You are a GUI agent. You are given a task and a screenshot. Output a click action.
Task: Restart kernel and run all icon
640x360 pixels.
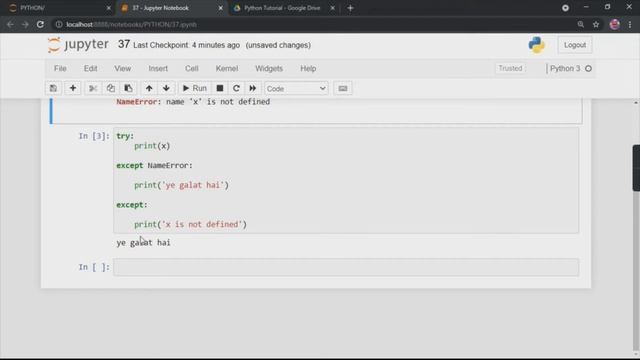(253, 88)
